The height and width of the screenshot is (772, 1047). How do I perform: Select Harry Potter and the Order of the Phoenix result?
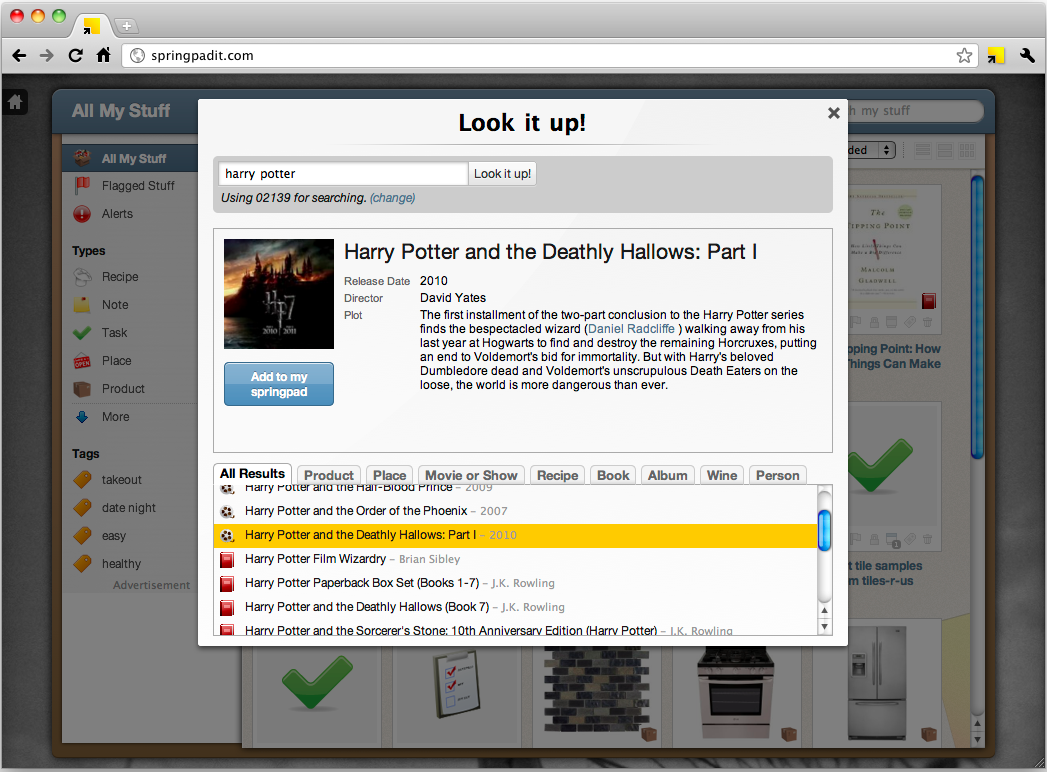[515, 512]
